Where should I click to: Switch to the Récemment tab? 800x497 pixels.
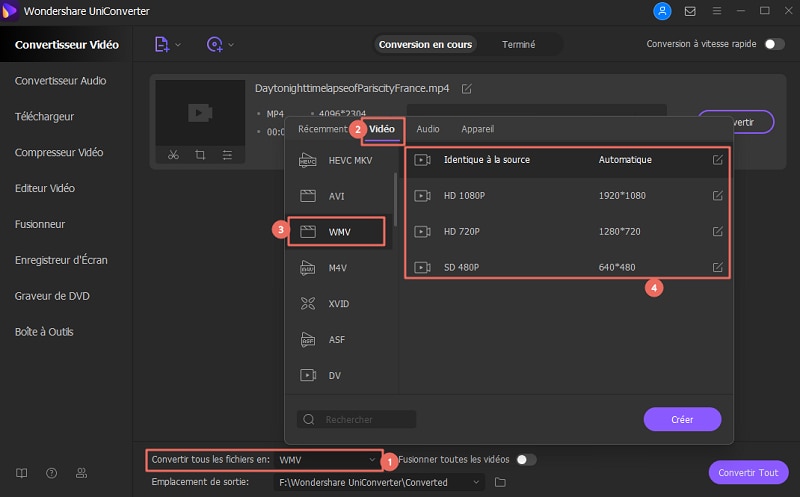322,129
